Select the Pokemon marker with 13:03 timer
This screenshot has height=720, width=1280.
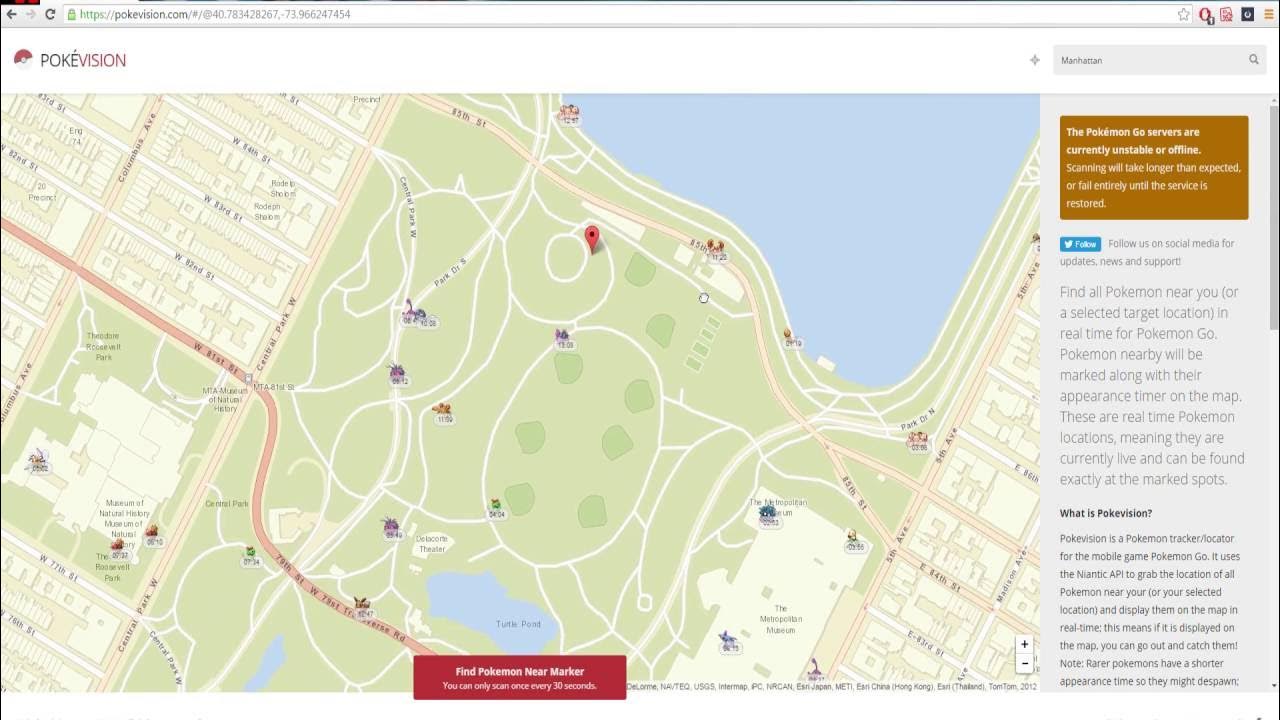pos(564,338)
